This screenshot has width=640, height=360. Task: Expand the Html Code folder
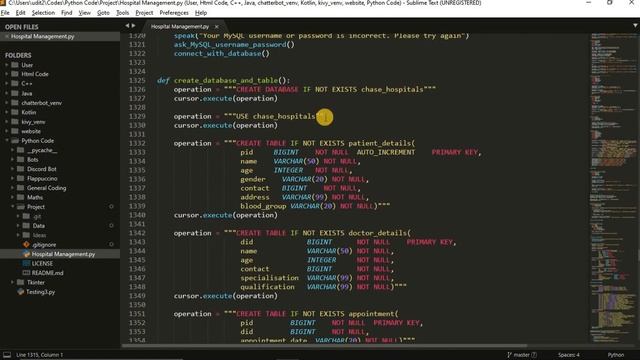click(x=7, y=74)
